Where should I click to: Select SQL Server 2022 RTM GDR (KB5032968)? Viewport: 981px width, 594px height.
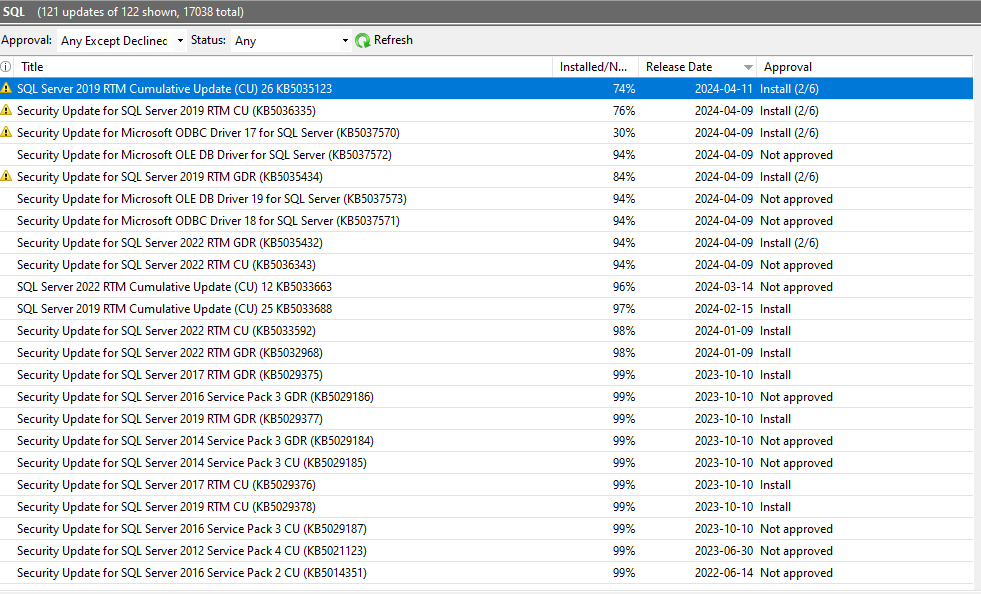click(x=486, y=352)
